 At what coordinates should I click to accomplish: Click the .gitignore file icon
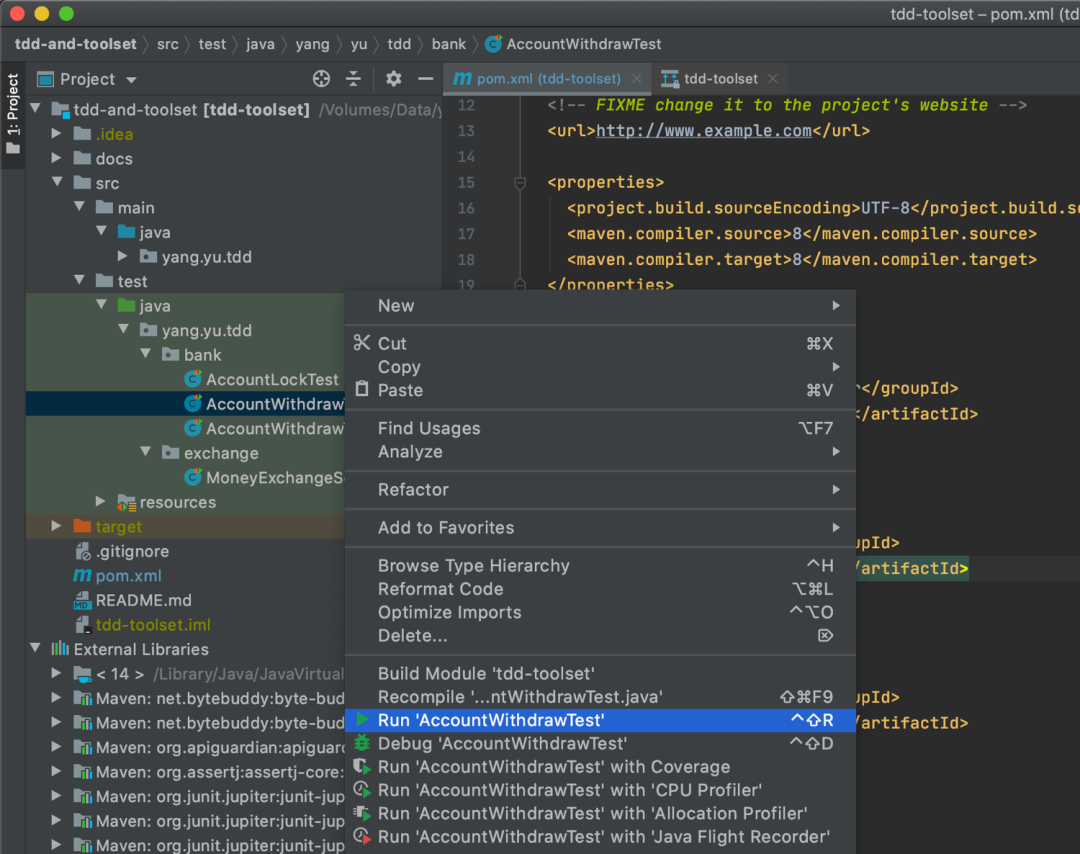(x=83, y=551)
